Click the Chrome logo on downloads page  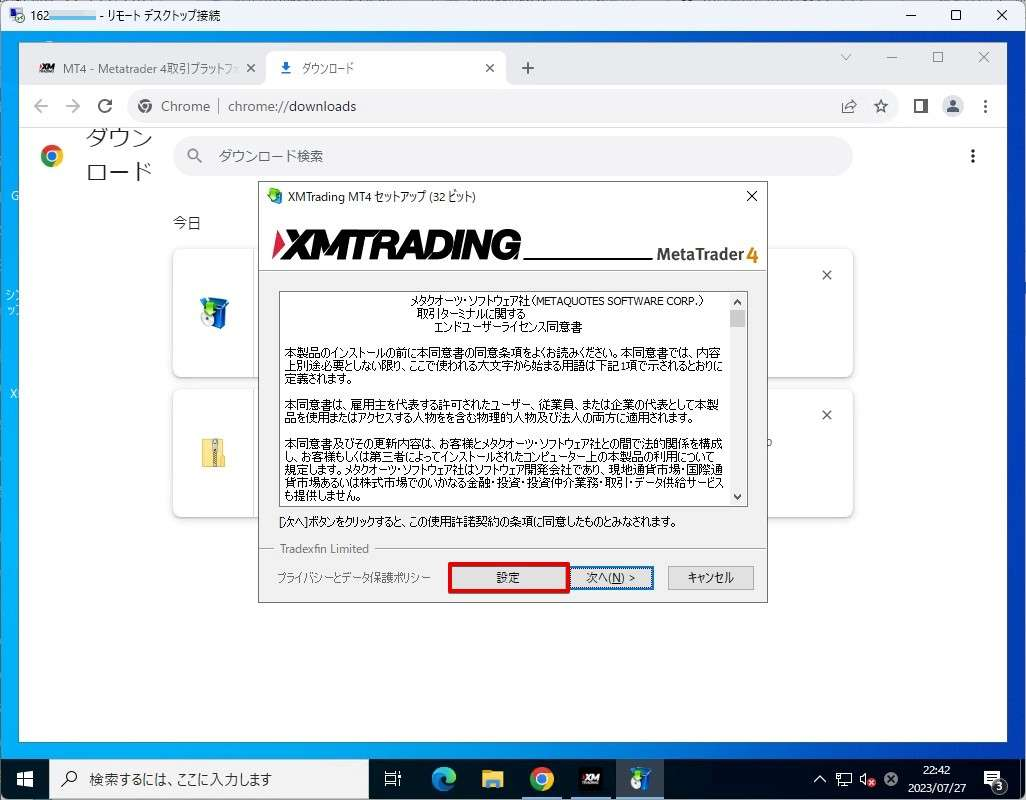52,156
